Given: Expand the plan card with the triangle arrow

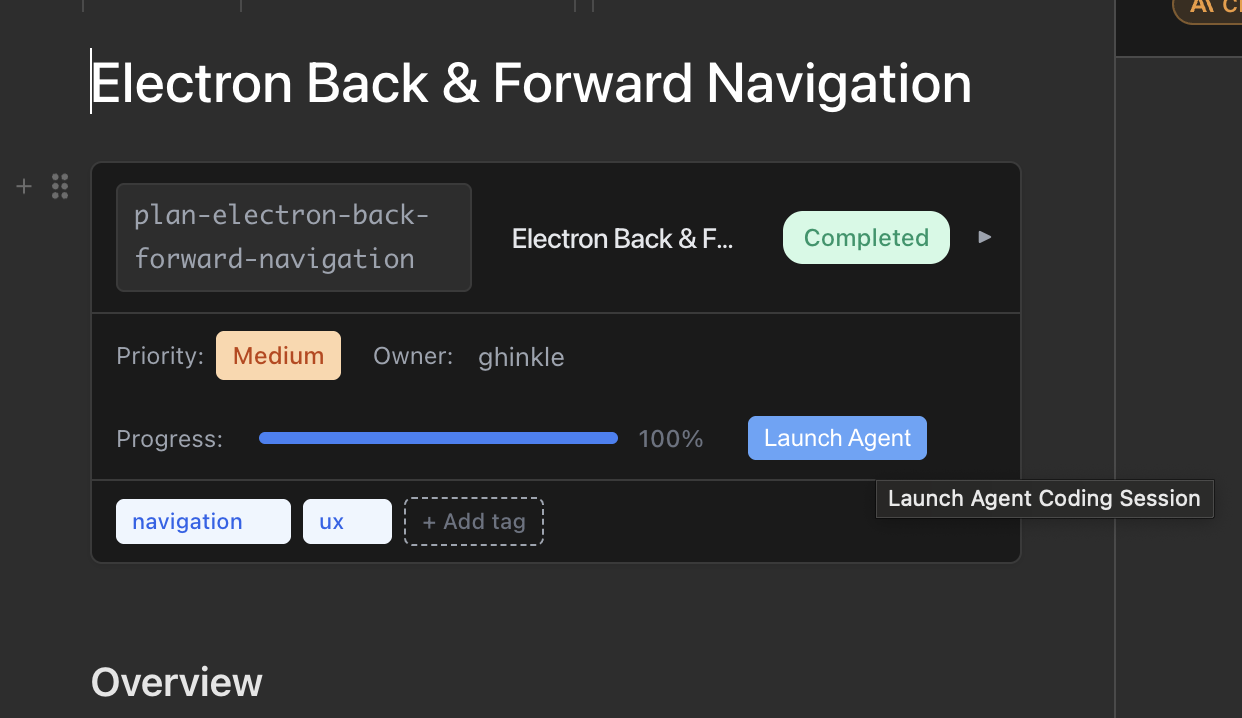Looking at the screenshot, I should 985,237.
